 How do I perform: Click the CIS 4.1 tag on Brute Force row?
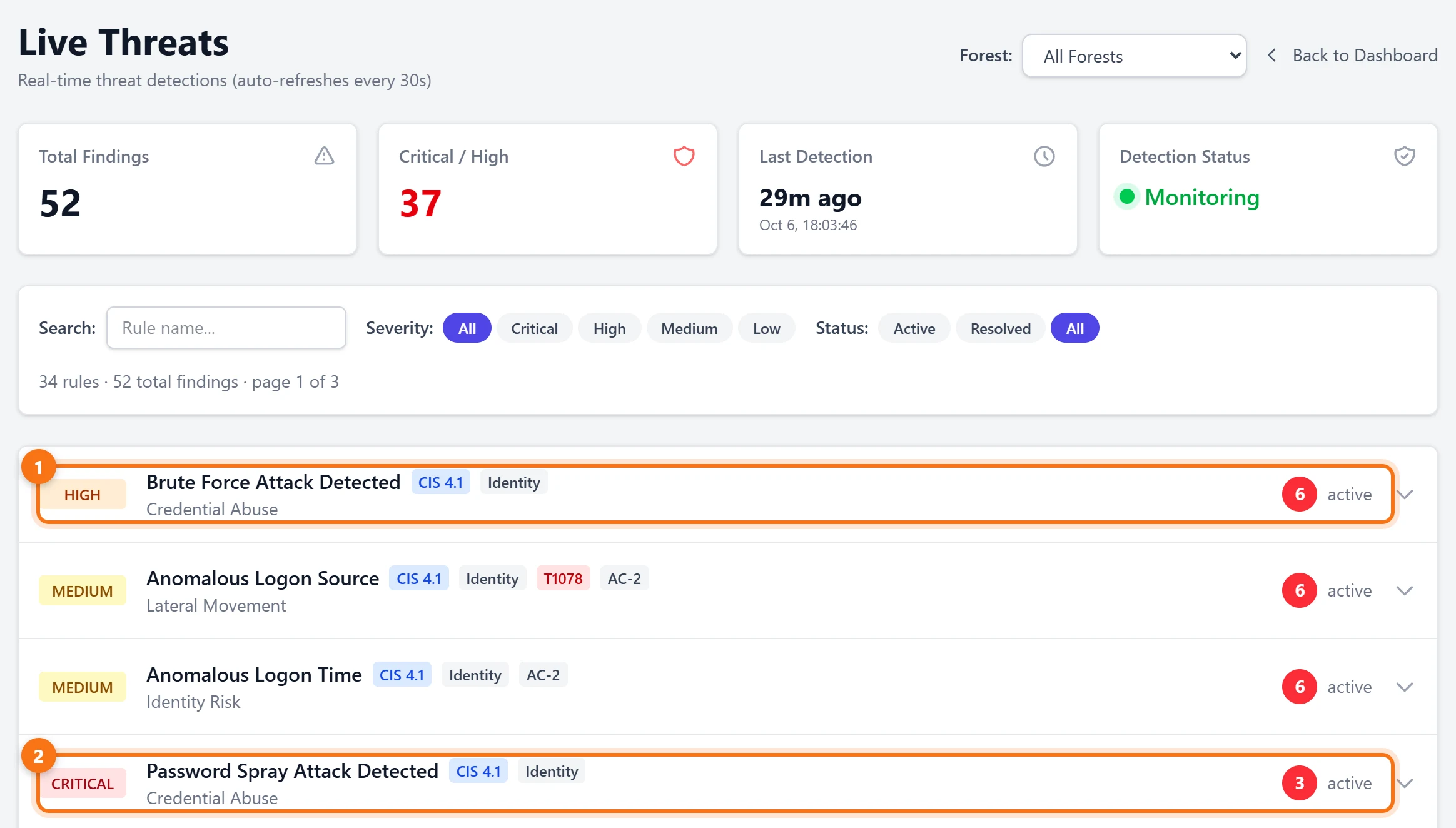pos(440,482)
